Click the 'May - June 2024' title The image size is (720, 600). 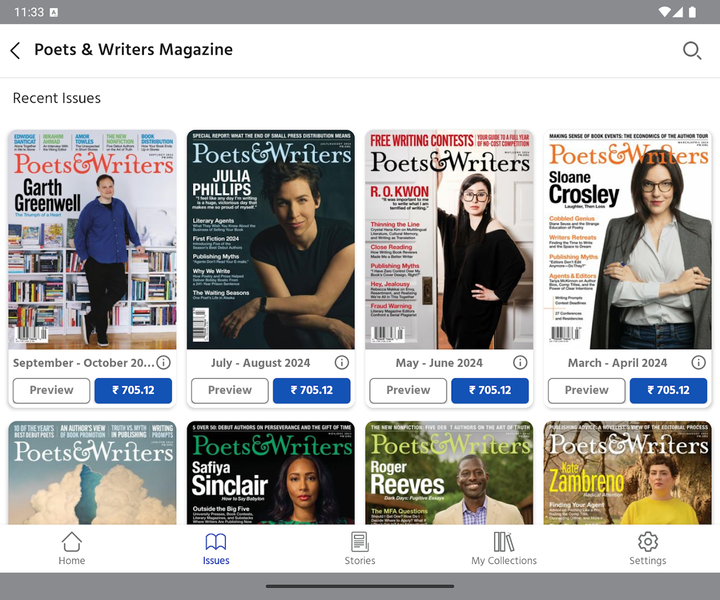click(439, 363)
